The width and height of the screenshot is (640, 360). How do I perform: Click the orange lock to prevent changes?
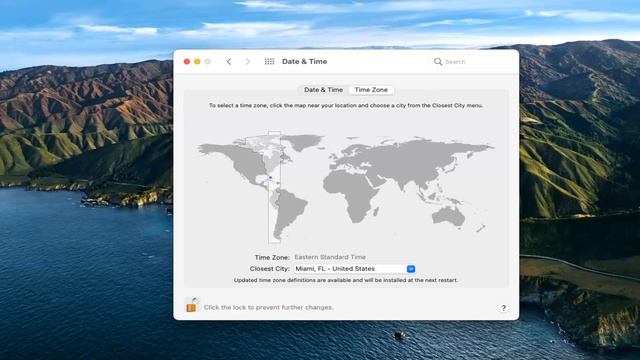click(191, 305)
